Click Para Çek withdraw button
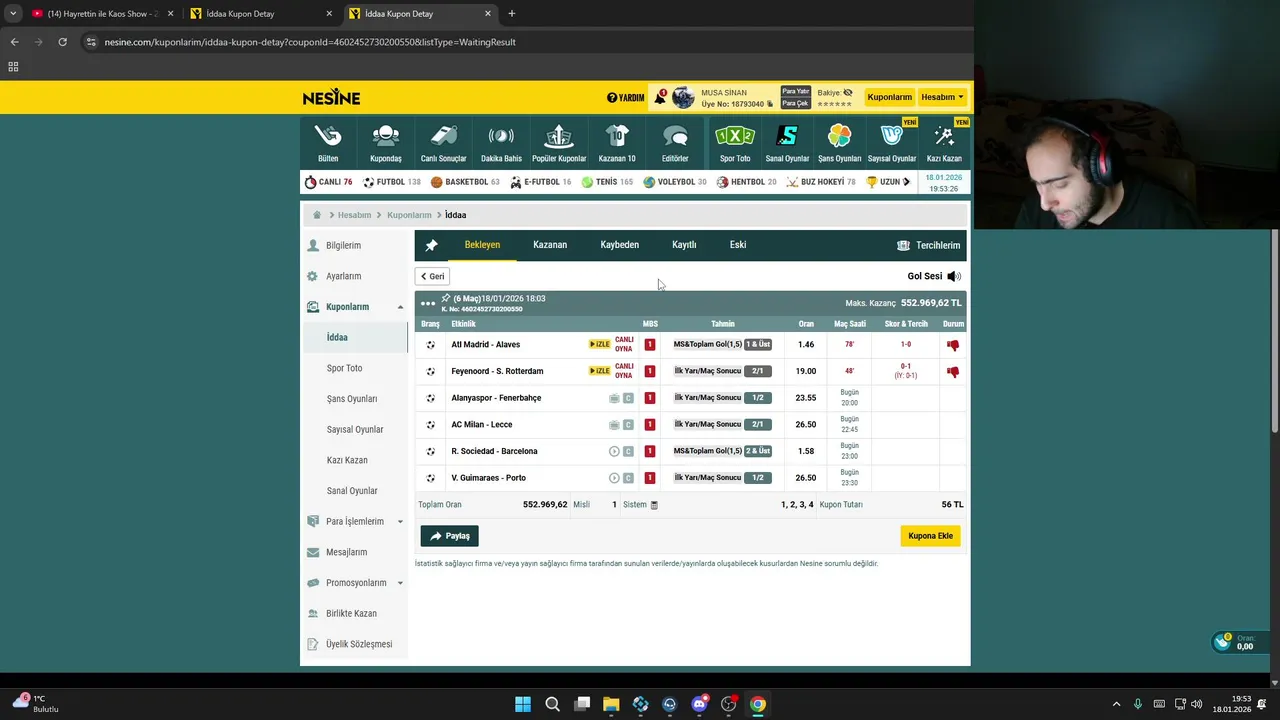The height and width of the screenshot is (720, 1280). (x=795, y=103)
